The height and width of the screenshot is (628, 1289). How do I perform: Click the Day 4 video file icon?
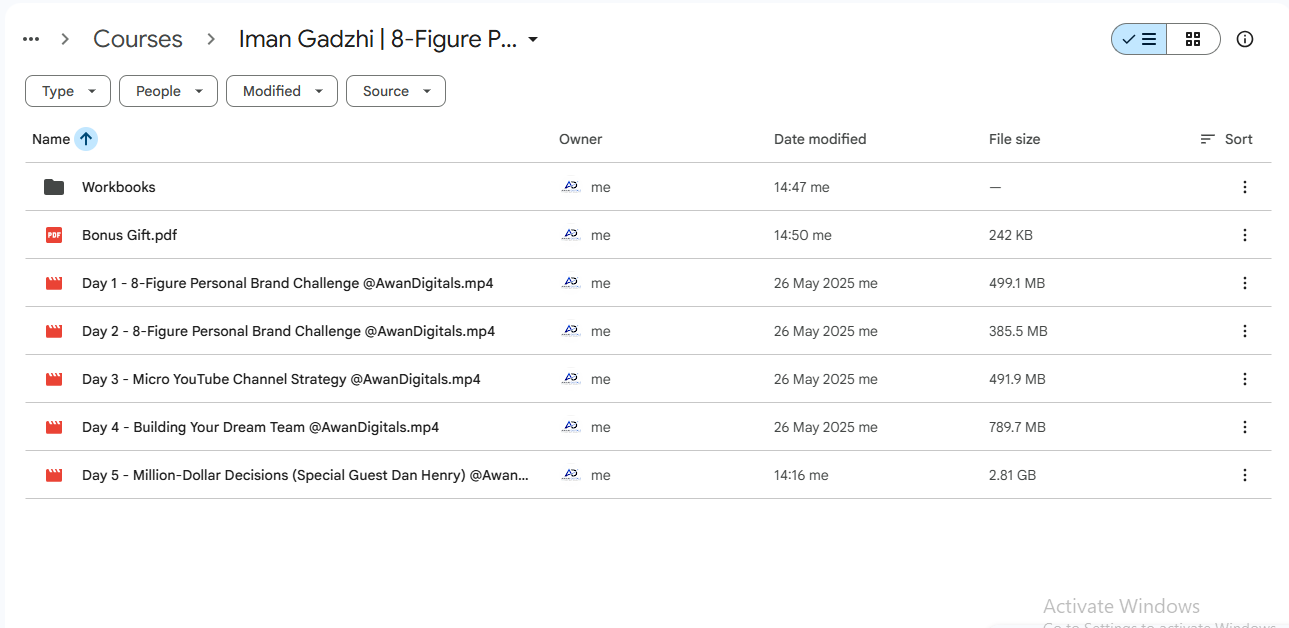[54, 427]
